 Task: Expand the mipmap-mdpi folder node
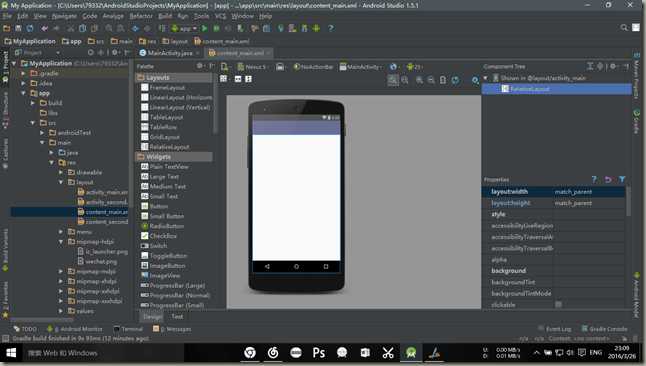click(x=61, y=272)
